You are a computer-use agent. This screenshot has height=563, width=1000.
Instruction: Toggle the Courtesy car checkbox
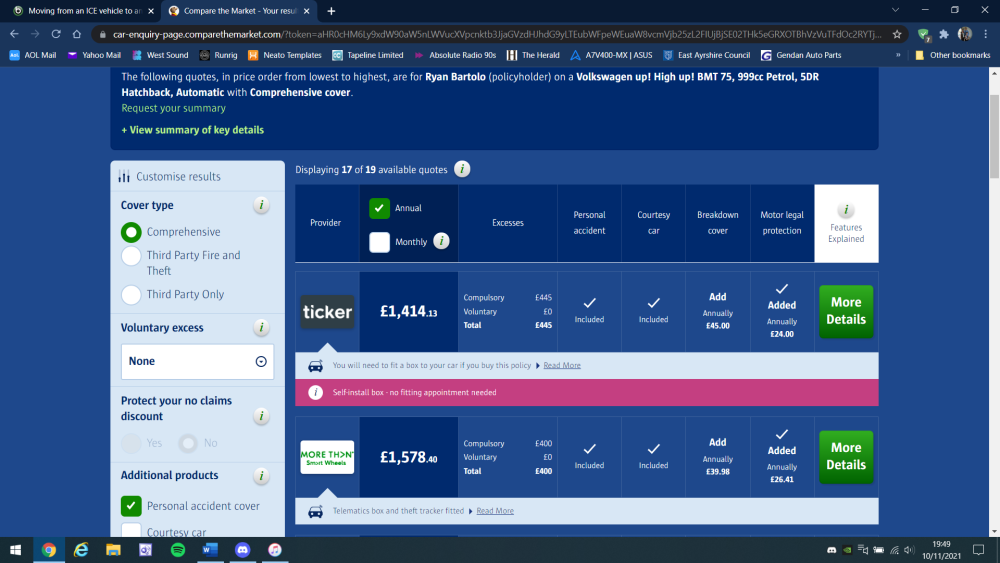coord(131,530)
